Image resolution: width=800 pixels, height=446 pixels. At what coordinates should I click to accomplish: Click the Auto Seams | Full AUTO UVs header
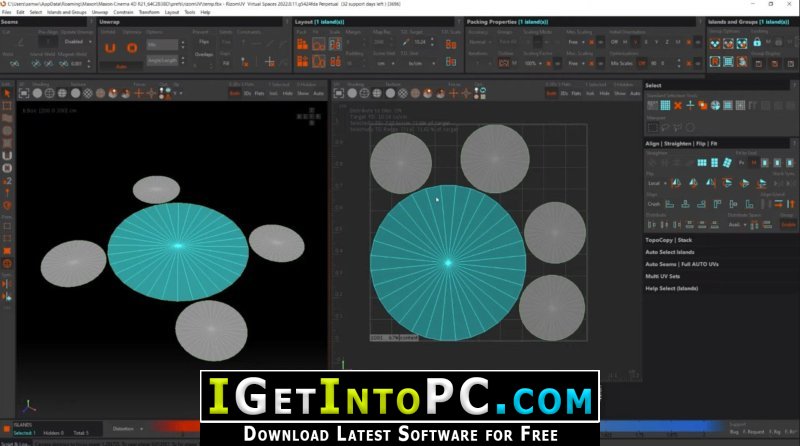682,264
